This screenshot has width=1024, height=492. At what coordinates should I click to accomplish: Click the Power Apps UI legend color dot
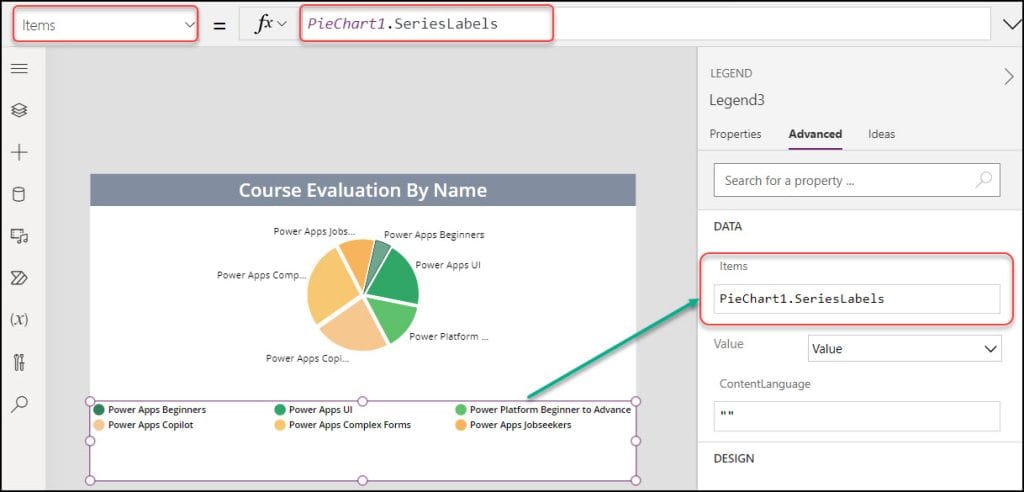(x=280, y=410)
